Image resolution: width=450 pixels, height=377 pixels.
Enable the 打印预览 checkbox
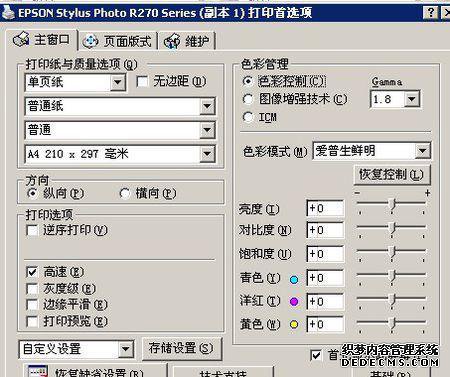pos(32,321)
